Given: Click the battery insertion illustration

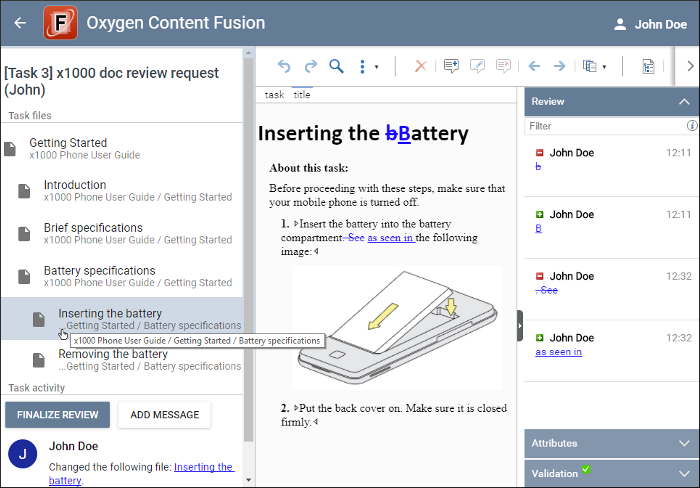Looking at the screenshot, I should [397, 327].
